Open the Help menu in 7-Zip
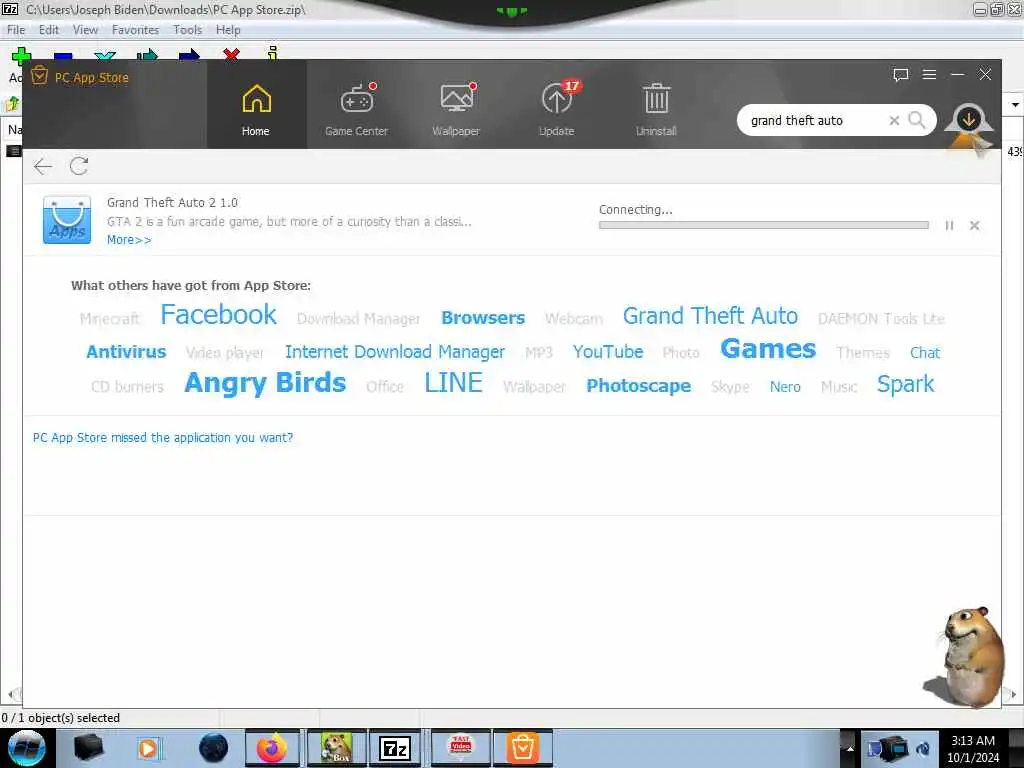 point(228,30)
